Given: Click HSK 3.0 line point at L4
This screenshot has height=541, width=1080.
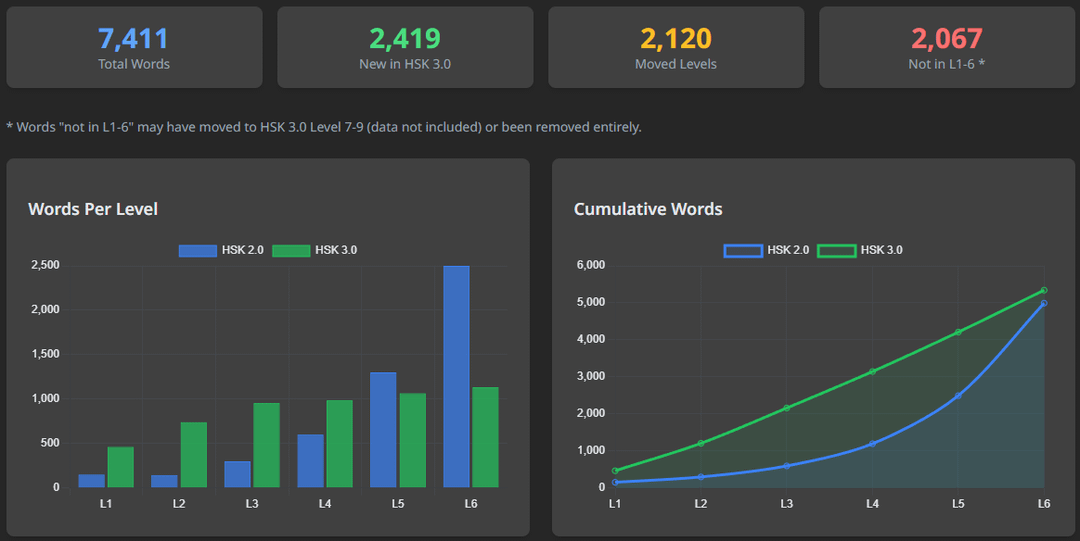Looking at the screenshot, I should coord(872,371).
